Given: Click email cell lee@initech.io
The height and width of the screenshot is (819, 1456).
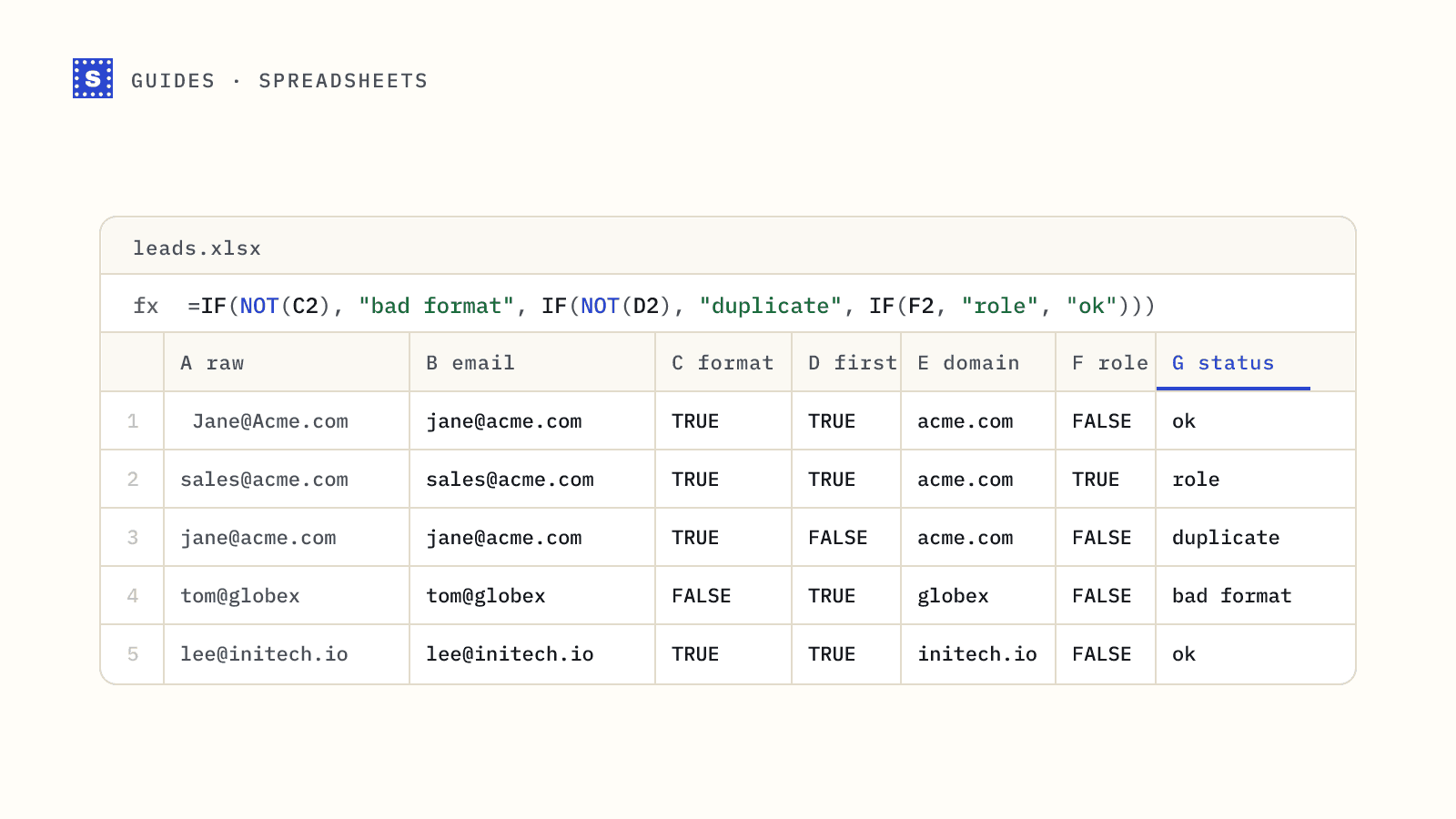Looking at the screenshot, I should pyautogui.click(x=532, y=654).
